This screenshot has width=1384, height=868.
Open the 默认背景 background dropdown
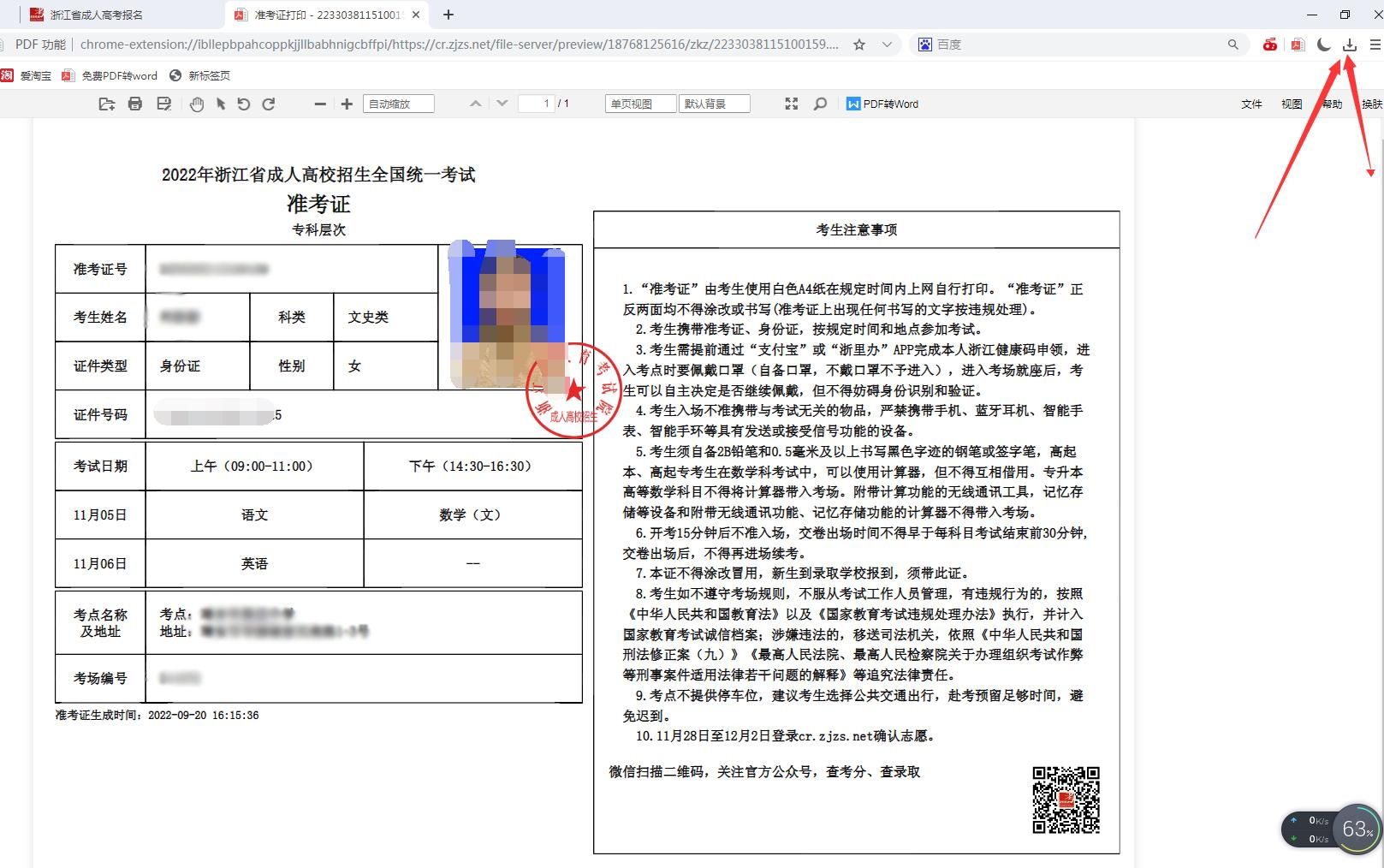coord(715,103)
